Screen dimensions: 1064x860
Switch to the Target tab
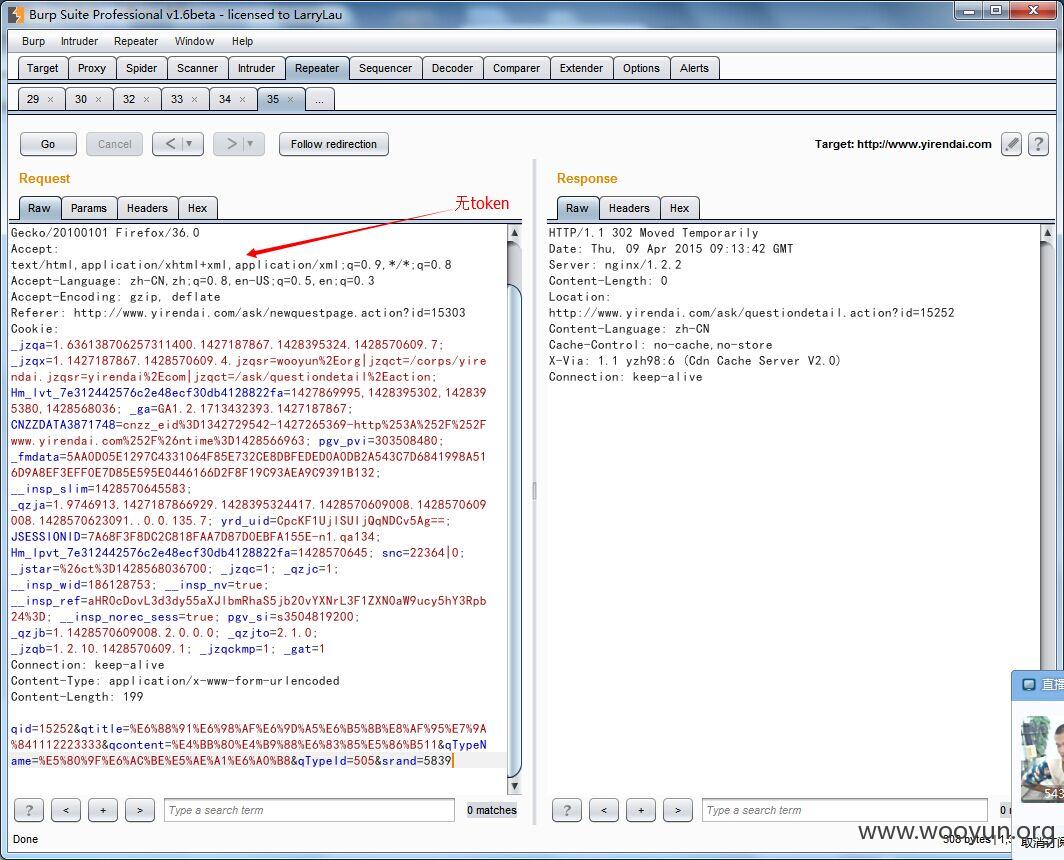point(42,68)
